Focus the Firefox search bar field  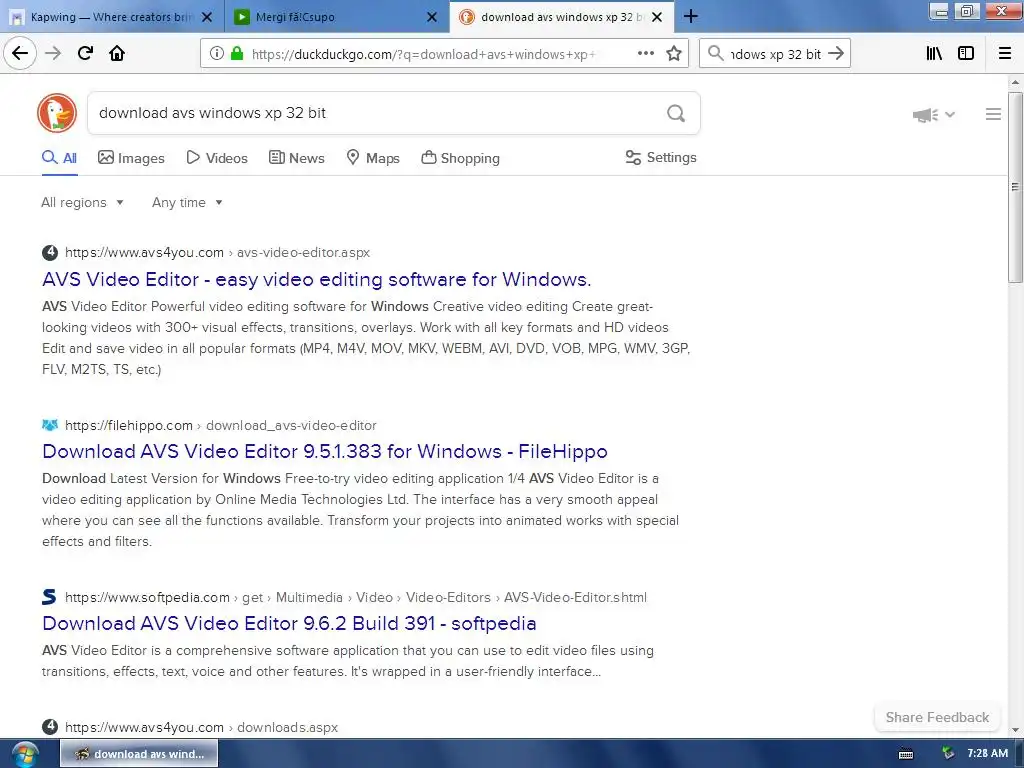pos(776,54)
